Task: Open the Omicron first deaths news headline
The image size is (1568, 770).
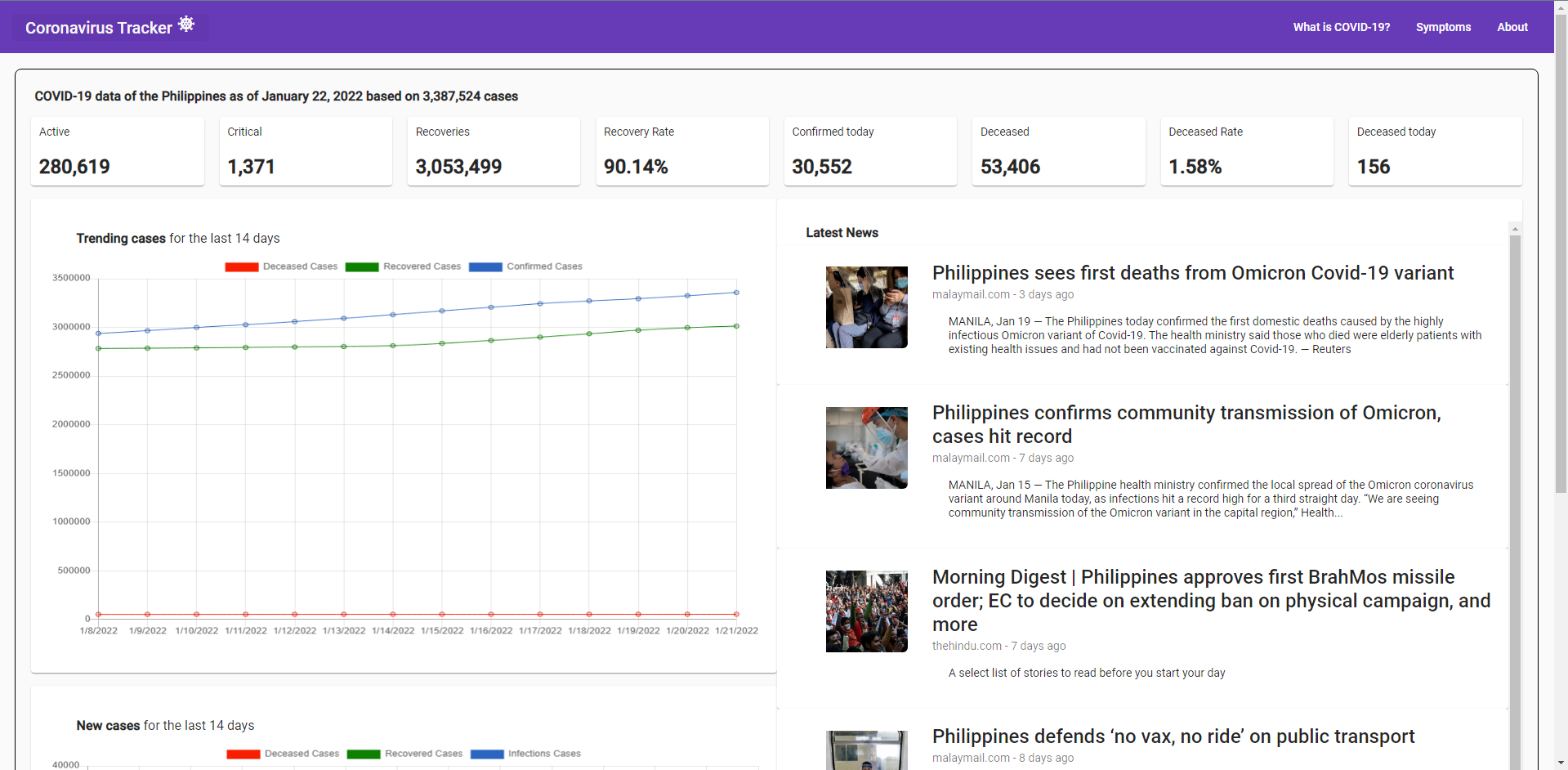Action: tap(1193, 273)
